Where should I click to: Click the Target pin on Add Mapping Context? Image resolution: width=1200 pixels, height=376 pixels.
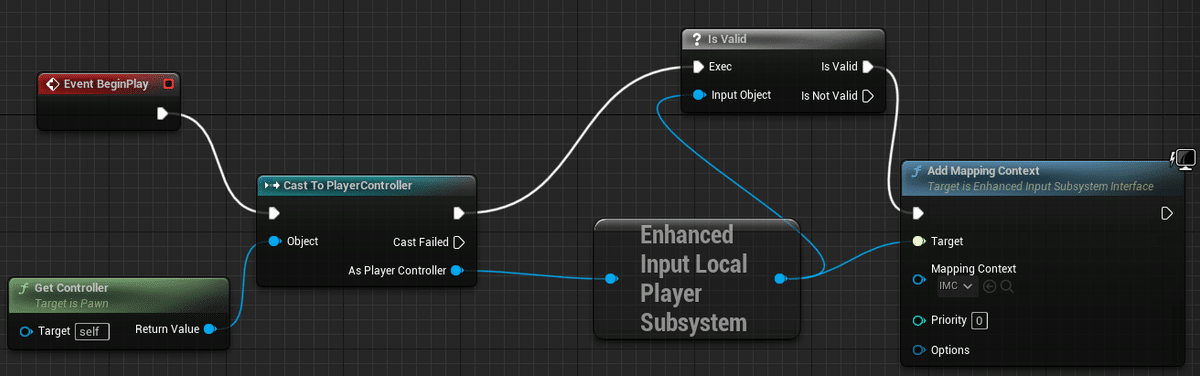tap(918, 241)
